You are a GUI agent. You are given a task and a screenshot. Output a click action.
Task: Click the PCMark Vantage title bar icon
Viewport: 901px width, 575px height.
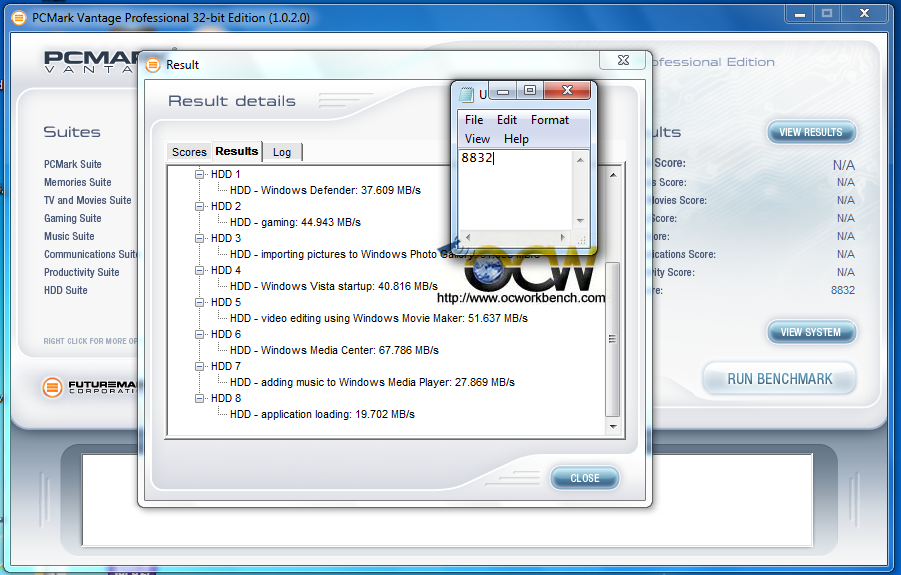19,18
